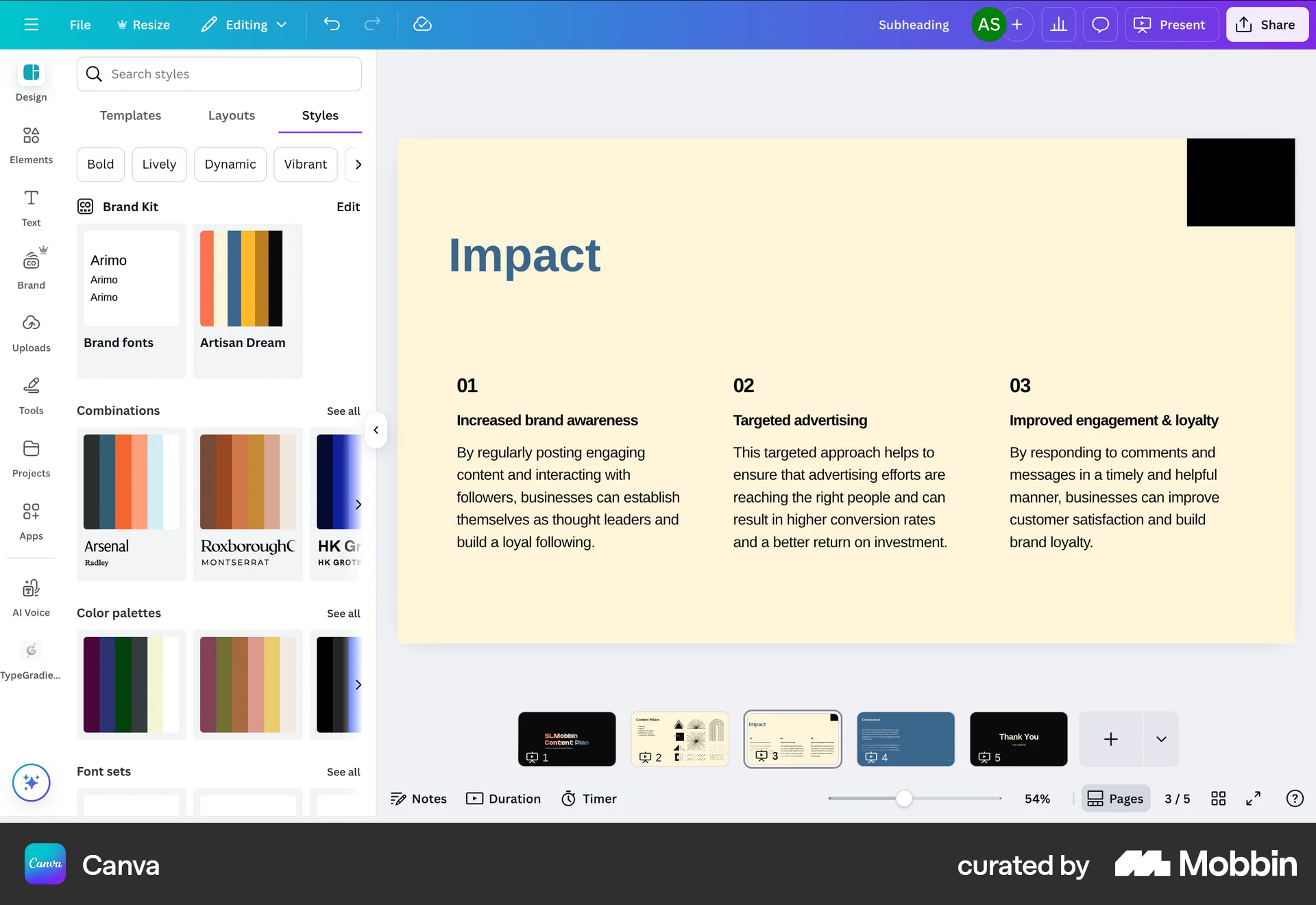
Task: Apply the Arsenal Radley combination
Action: click(132, 505)
